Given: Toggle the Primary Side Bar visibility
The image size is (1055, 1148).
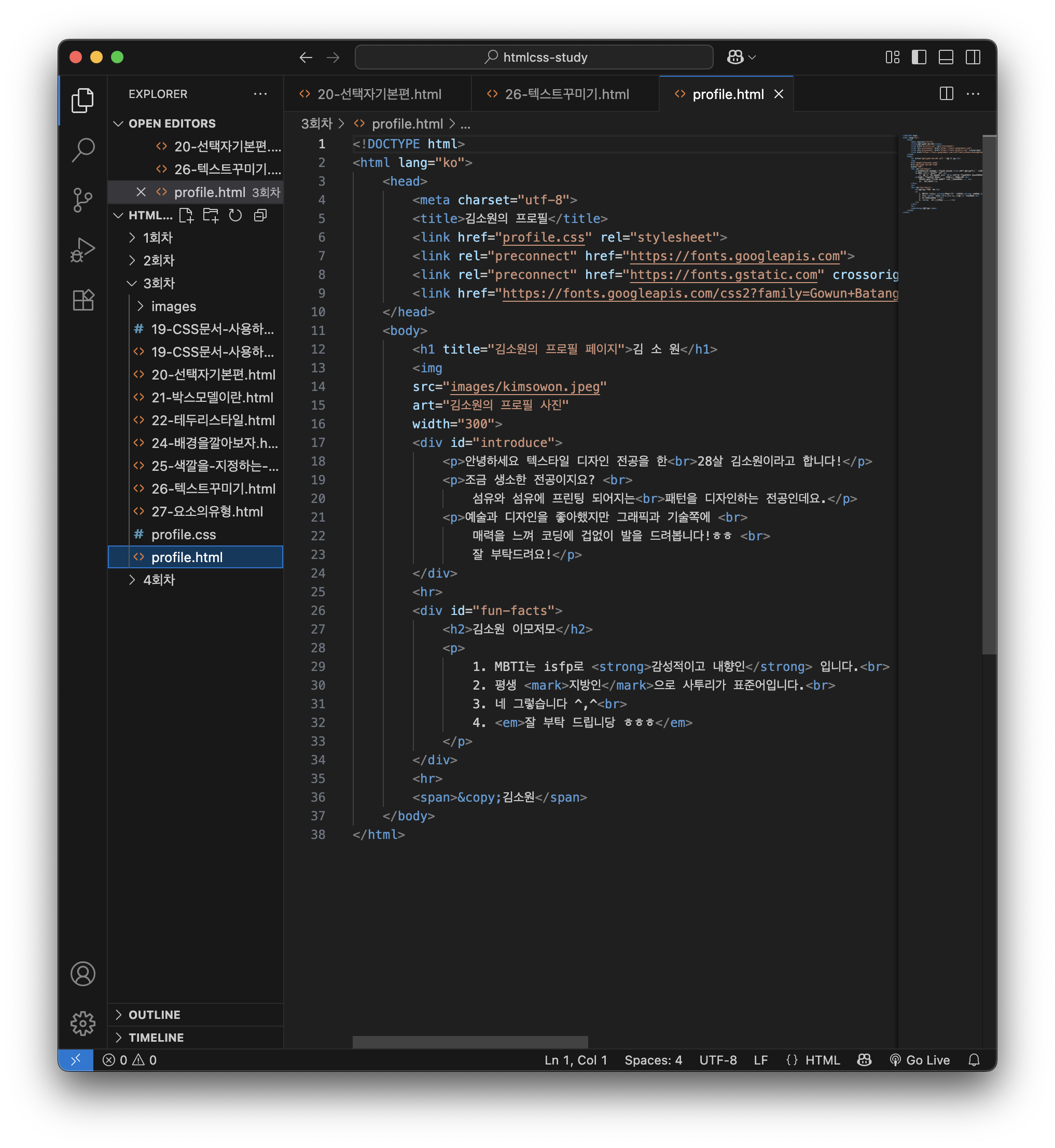Looking at the screenshot, I should [919, 57].
